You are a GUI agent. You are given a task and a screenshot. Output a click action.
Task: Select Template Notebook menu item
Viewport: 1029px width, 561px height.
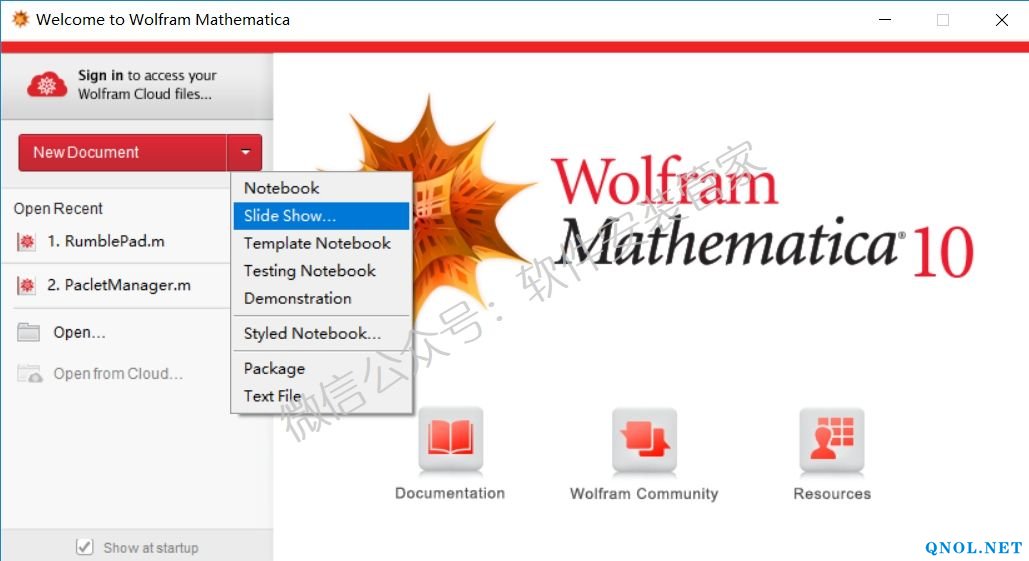(317, 243)
